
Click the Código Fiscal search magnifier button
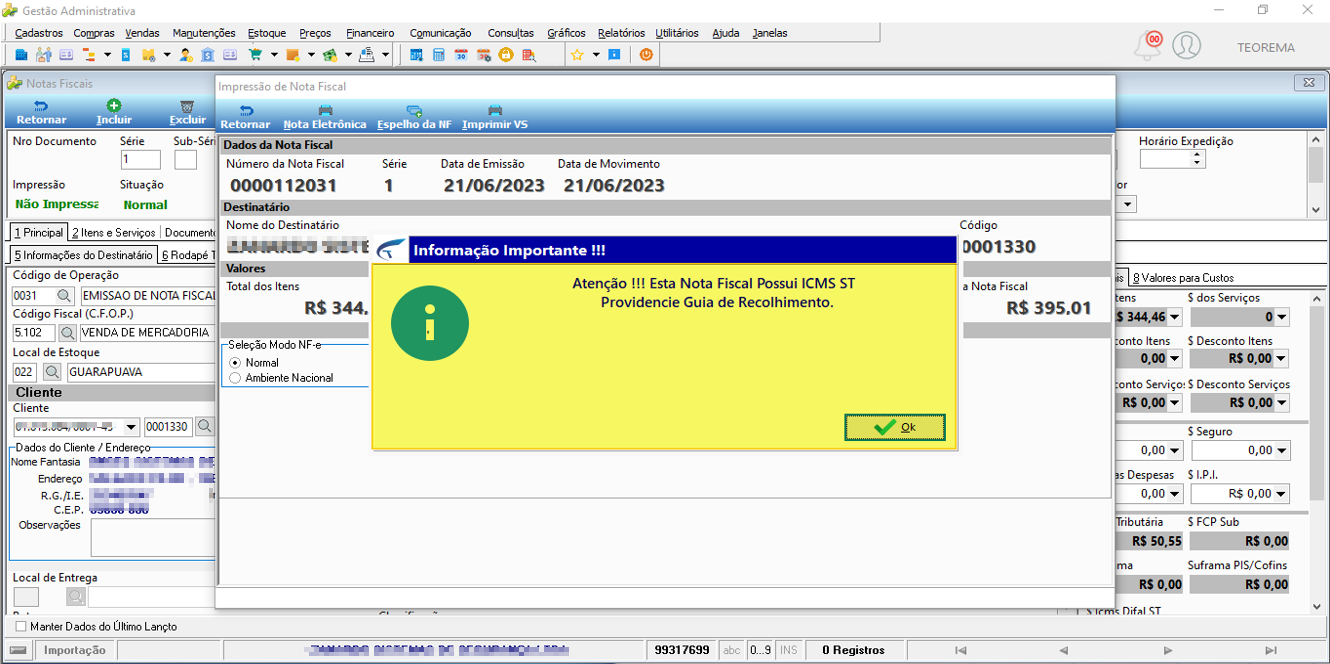pos(67,332)
